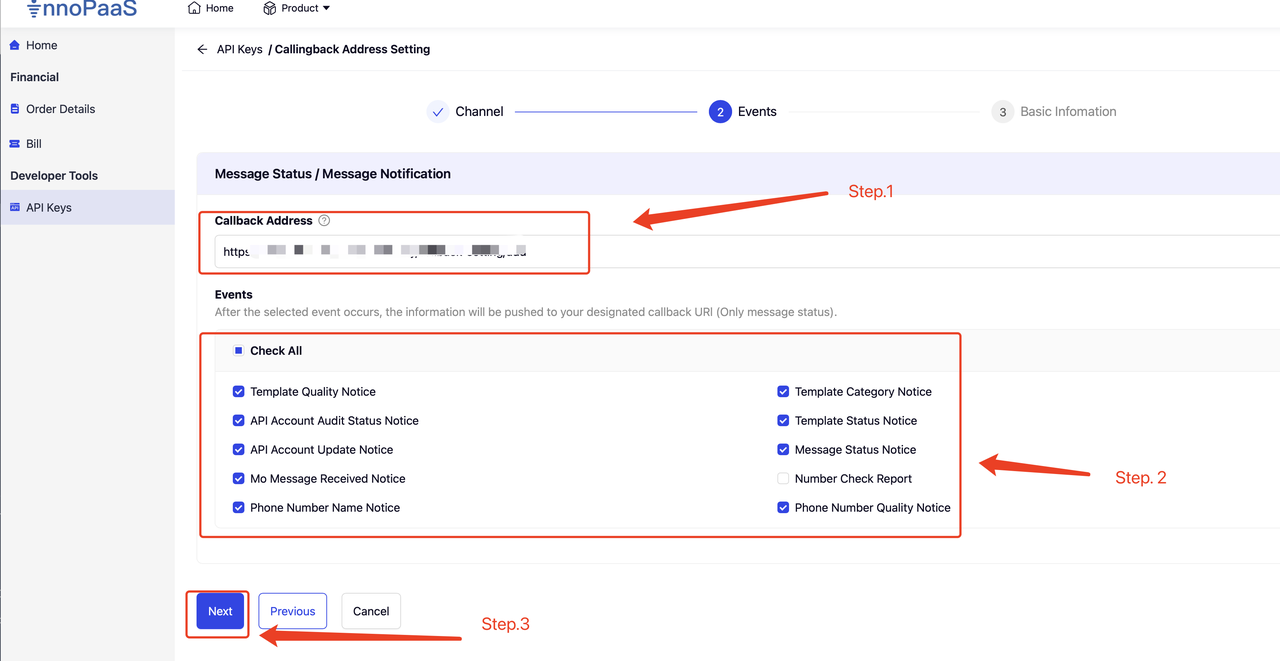Click the Cancel button
The width and height of the screenshot is (1280, 661).
click(x=371, y=611)
